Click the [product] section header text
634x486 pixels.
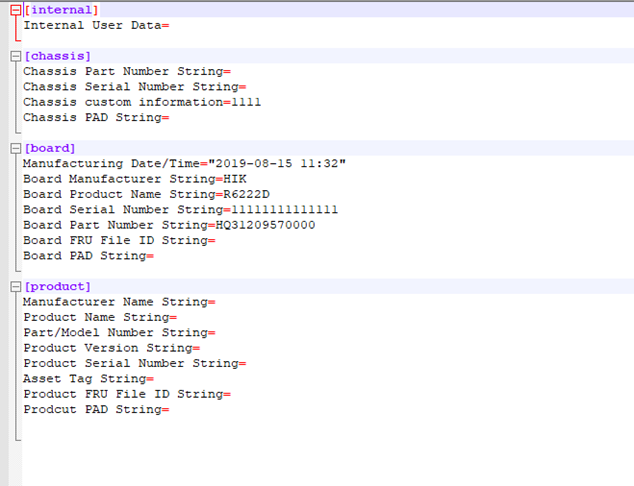point(57,287)
